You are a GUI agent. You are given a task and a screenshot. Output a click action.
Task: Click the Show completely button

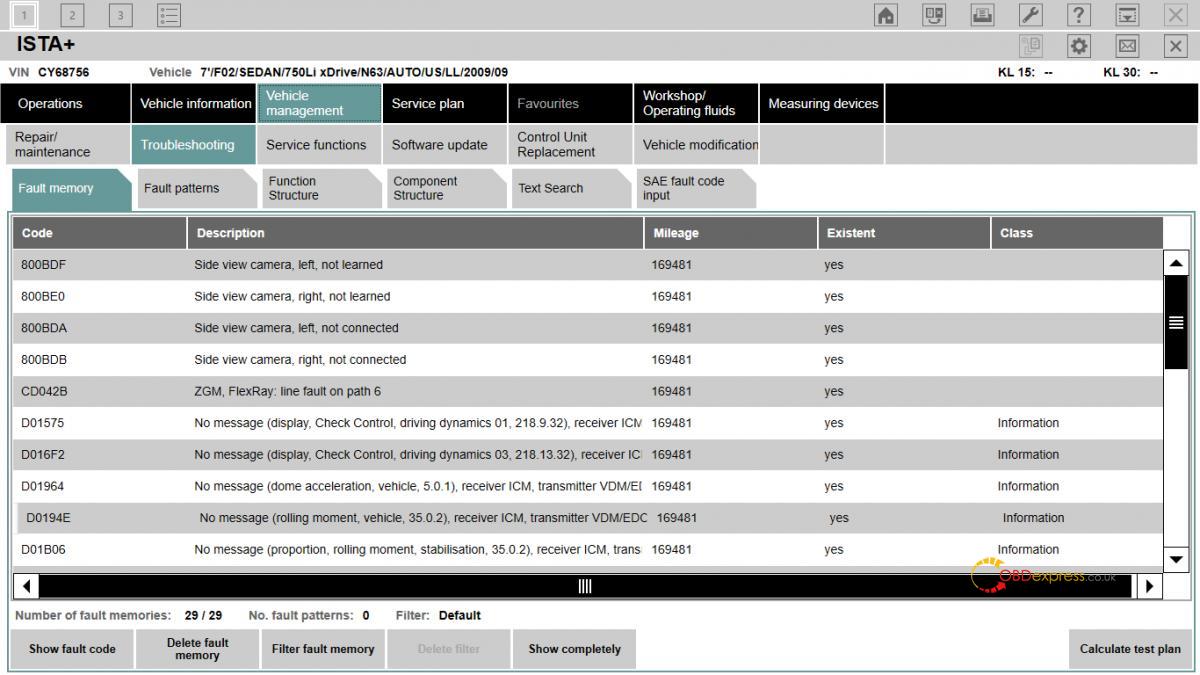(574, 649)
